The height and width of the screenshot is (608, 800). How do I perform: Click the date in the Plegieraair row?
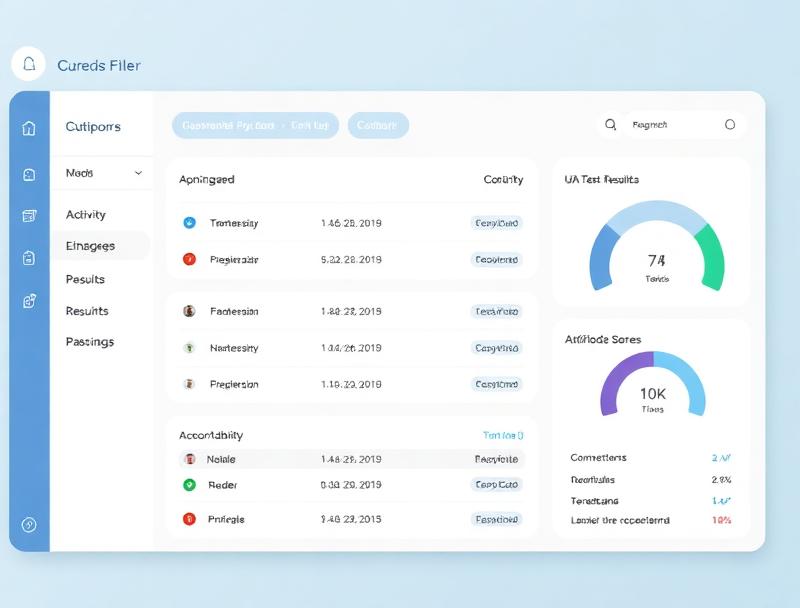click(351, 260)
